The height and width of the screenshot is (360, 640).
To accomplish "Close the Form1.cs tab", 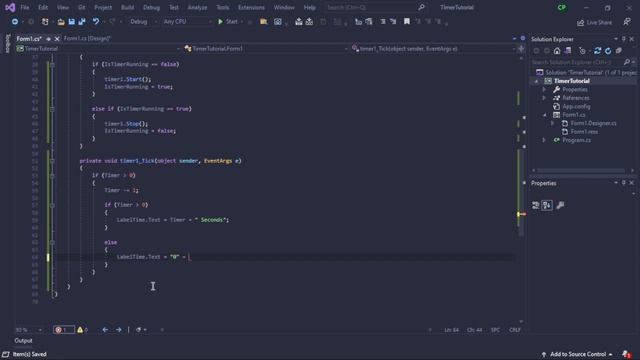I will pos(57,39).
